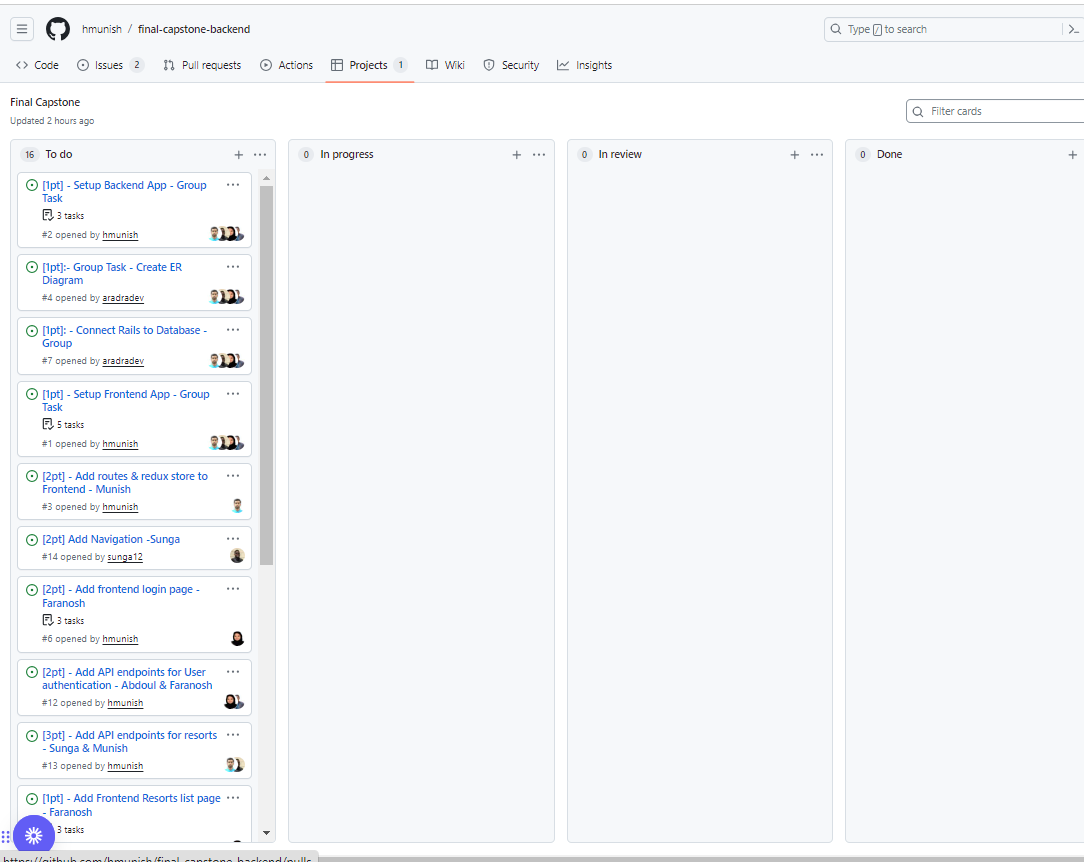Add a card to Done column with plus icon
1084x862 pixels.
[x=1072, y=155]
